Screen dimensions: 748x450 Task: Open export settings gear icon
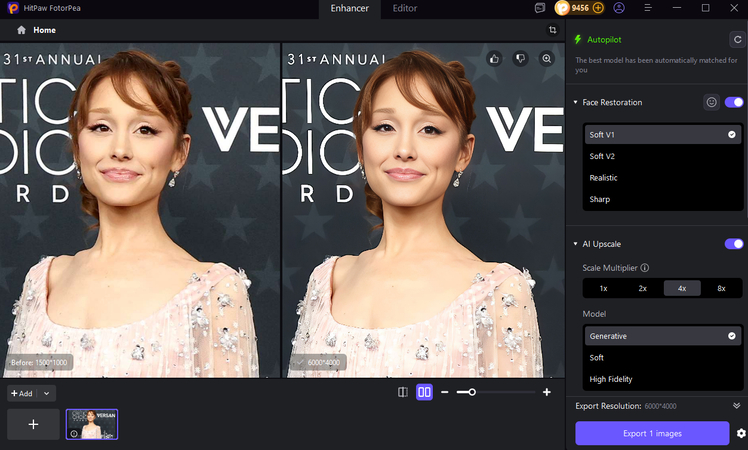[741, 433]
